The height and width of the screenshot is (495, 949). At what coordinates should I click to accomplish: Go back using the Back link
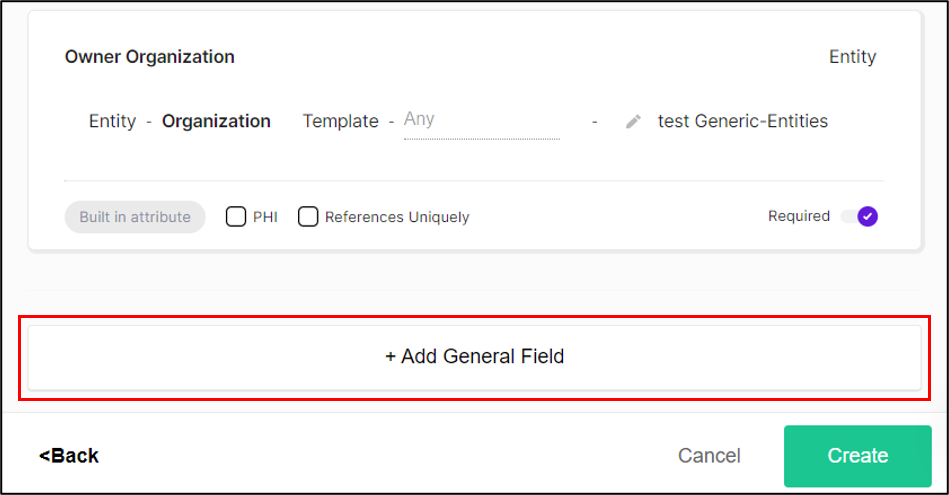[69, 456]
